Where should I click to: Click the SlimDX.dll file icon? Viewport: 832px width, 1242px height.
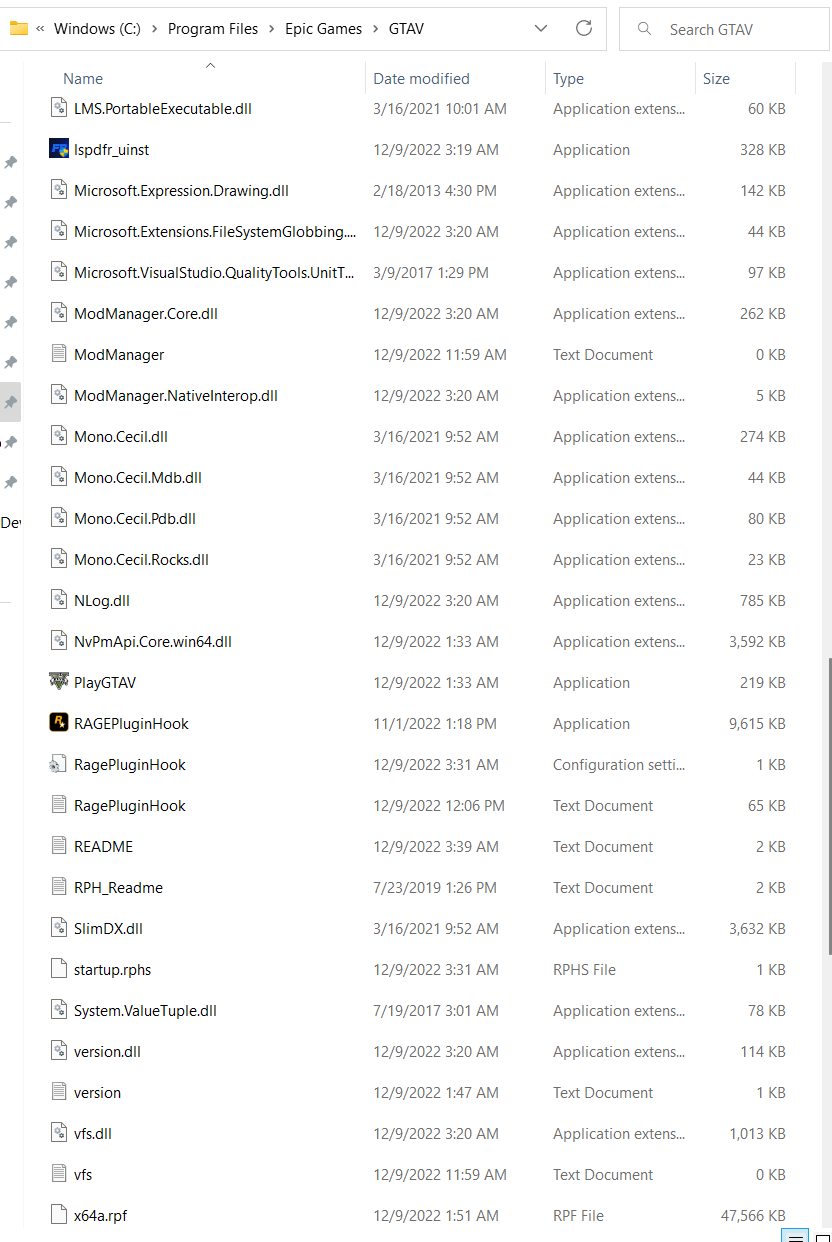click(59, 928)
